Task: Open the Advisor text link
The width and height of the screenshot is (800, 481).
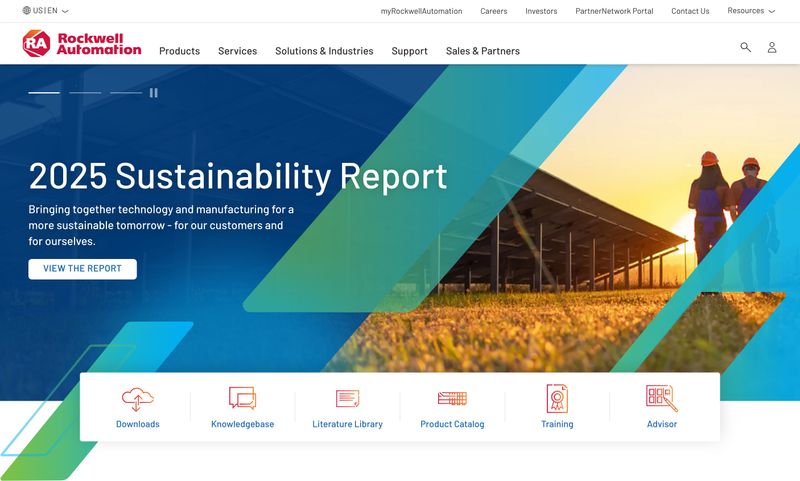Action: tap(662, 424)
